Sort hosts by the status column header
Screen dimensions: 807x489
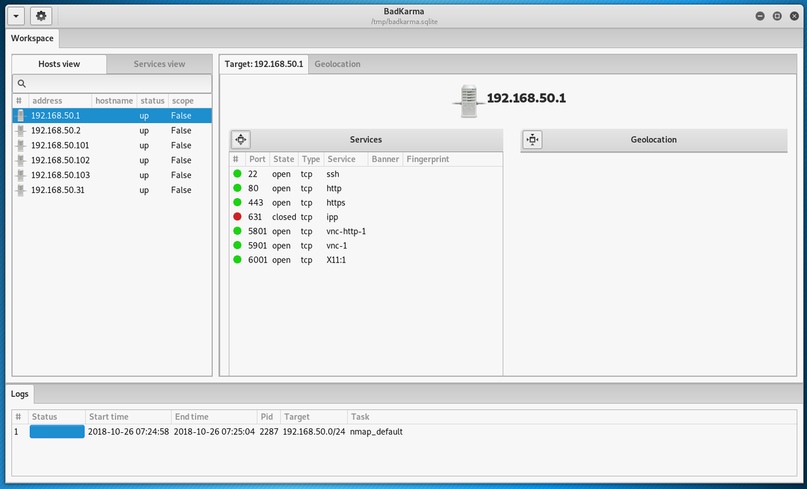coord(152,101)
